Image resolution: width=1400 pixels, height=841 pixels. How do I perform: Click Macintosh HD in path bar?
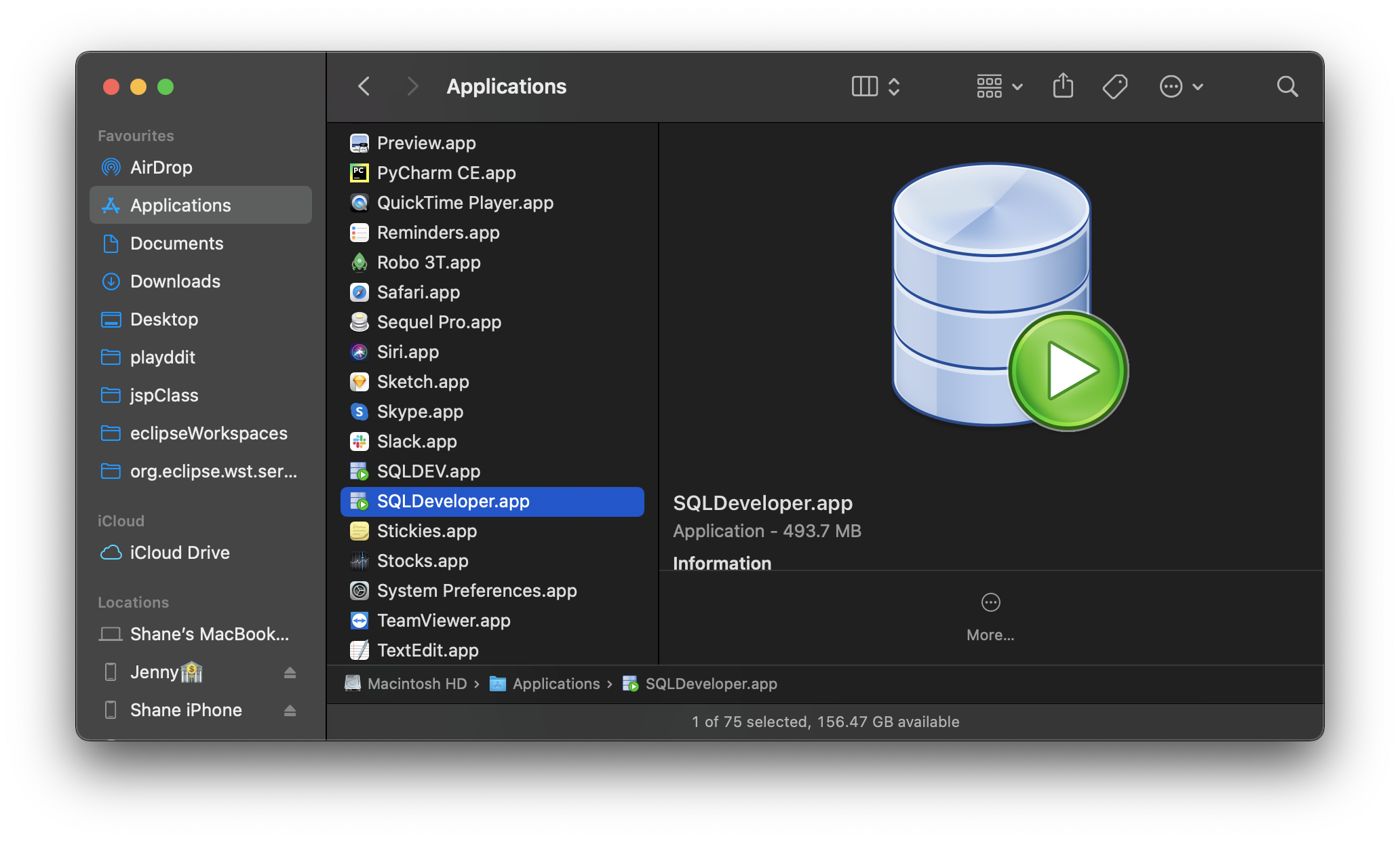[416, 684]
